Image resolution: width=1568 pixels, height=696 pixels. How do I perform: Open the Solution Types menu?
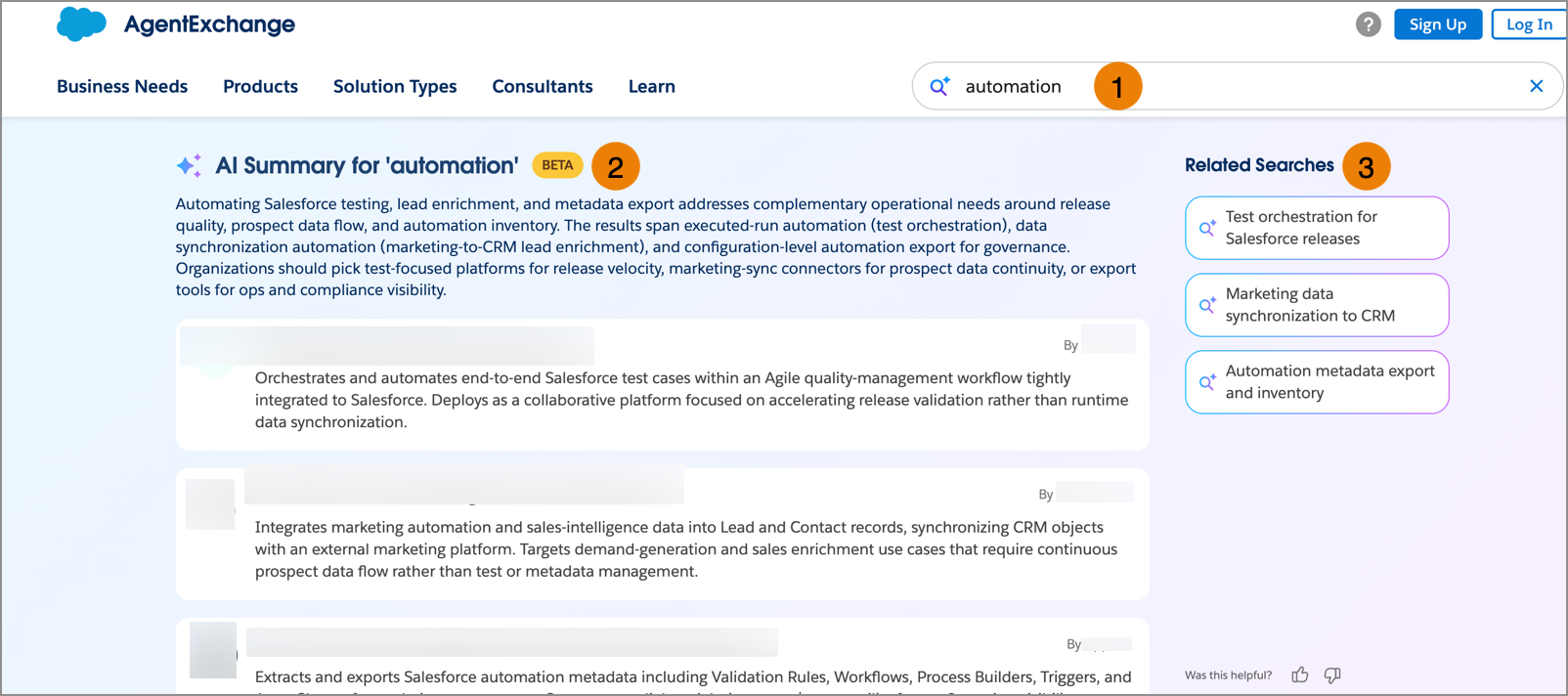pos(395,86)
